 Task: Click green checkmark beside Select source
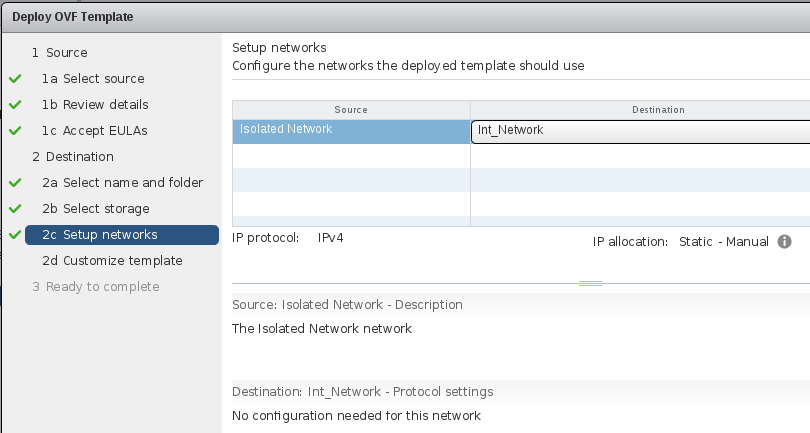tap(15, 79)
